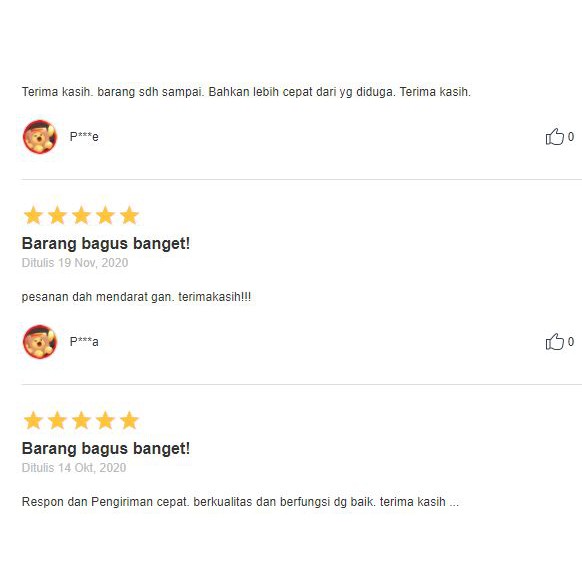
Task: Click the middle star of the 14 Okt review
Action: click(81, 420)
